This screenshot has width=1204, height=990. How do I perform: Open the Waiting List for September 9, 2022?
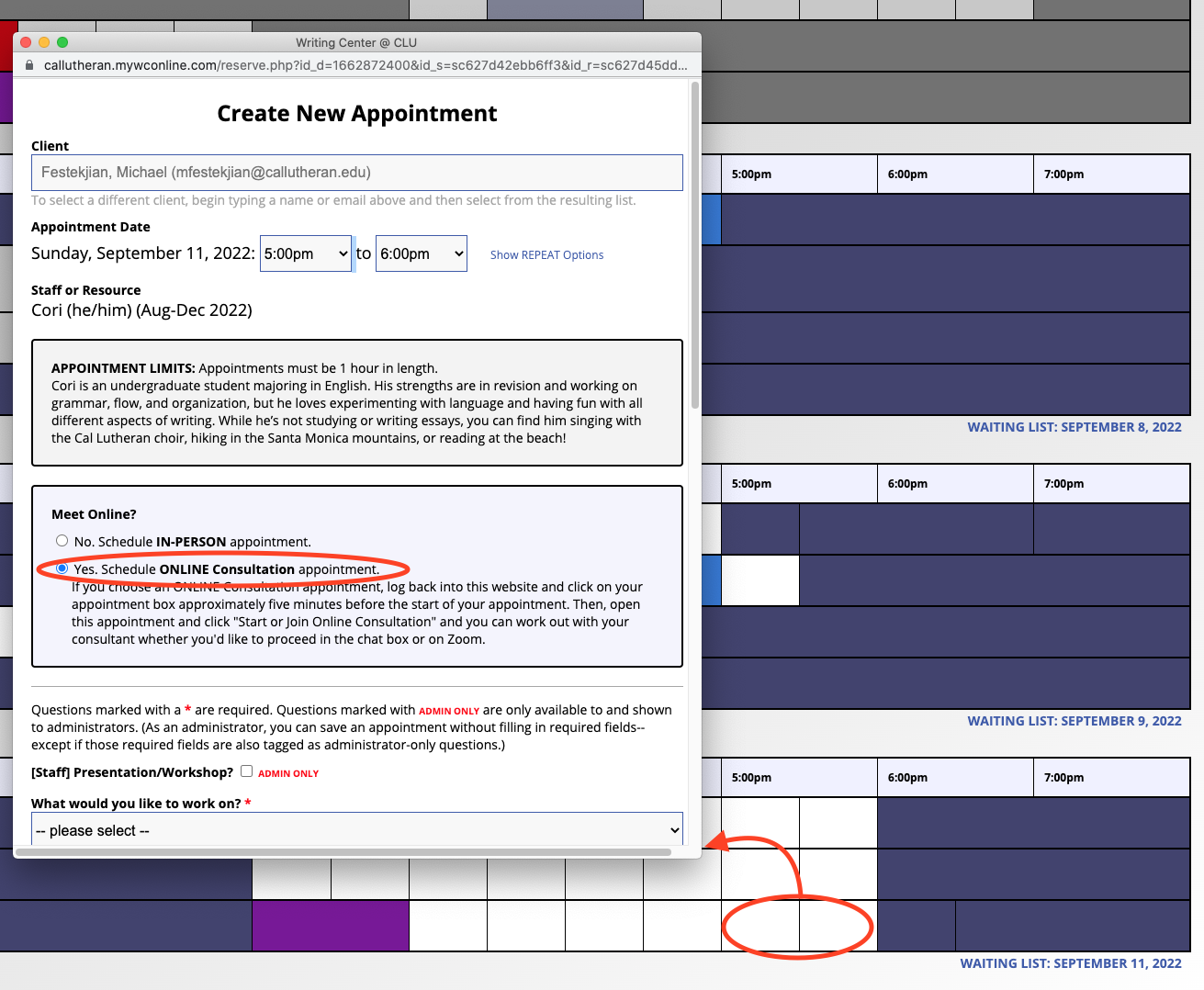[x=1074, y=721]
